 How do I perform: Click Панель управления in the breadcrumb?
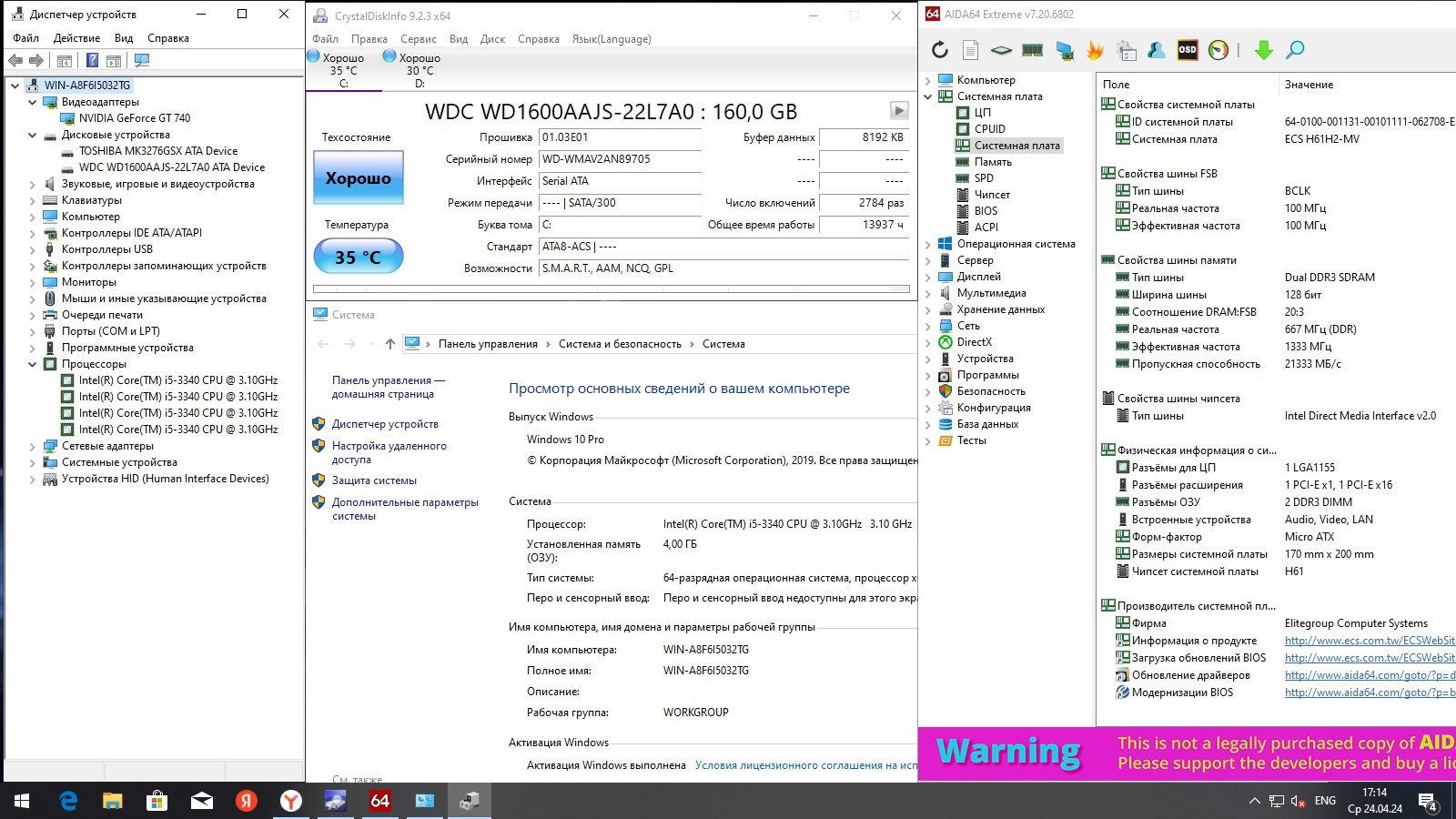[x=488, y=344]
